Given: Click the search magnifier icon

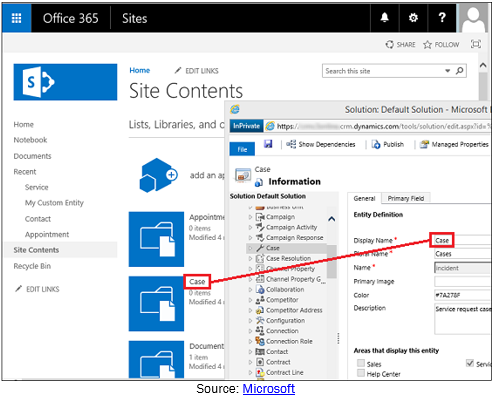Looking at the screenshot, I should pos(460,71).
